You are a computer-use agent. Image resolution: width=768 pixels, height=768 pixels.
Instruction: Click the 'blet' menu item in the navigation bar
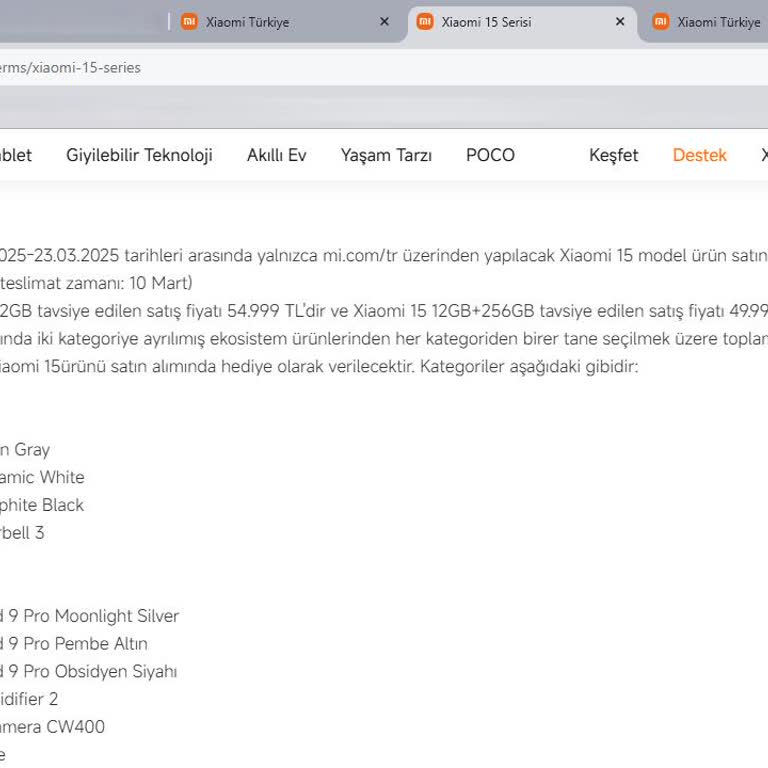point(16,155)
